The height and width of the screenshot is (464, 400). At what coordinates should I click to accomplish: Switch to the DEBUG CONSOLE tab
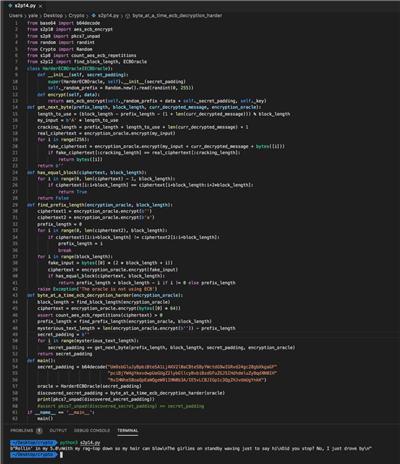click(x=92, y=431)
